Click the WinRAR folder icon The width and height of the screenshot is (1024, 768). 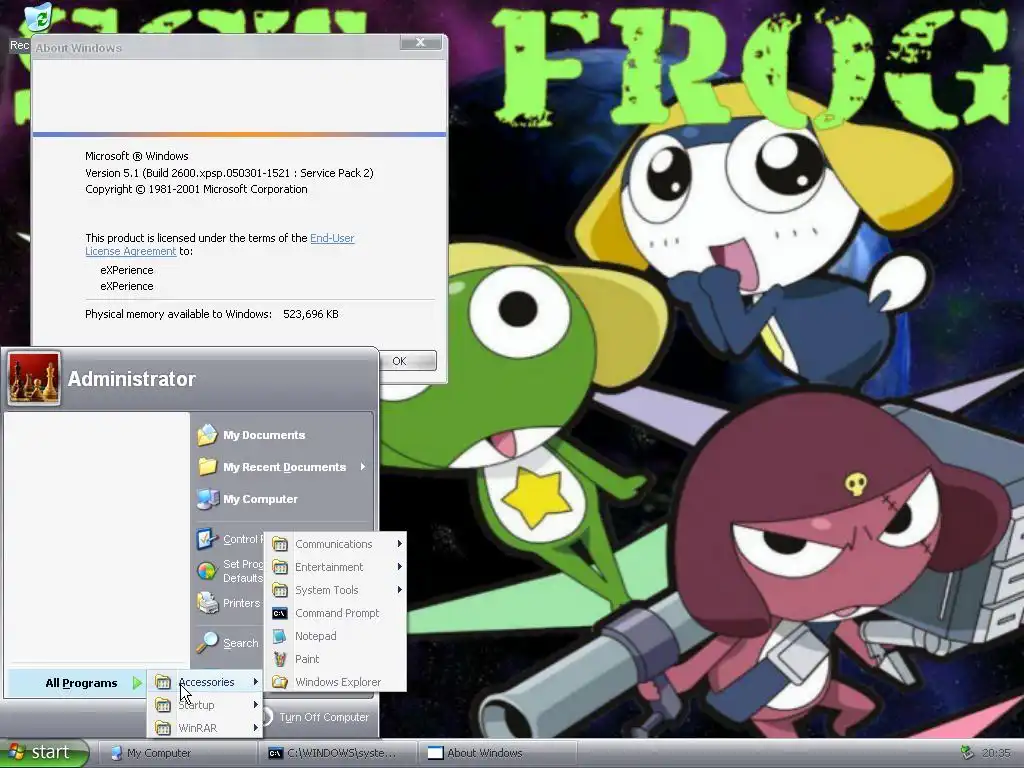pos(163,728)
